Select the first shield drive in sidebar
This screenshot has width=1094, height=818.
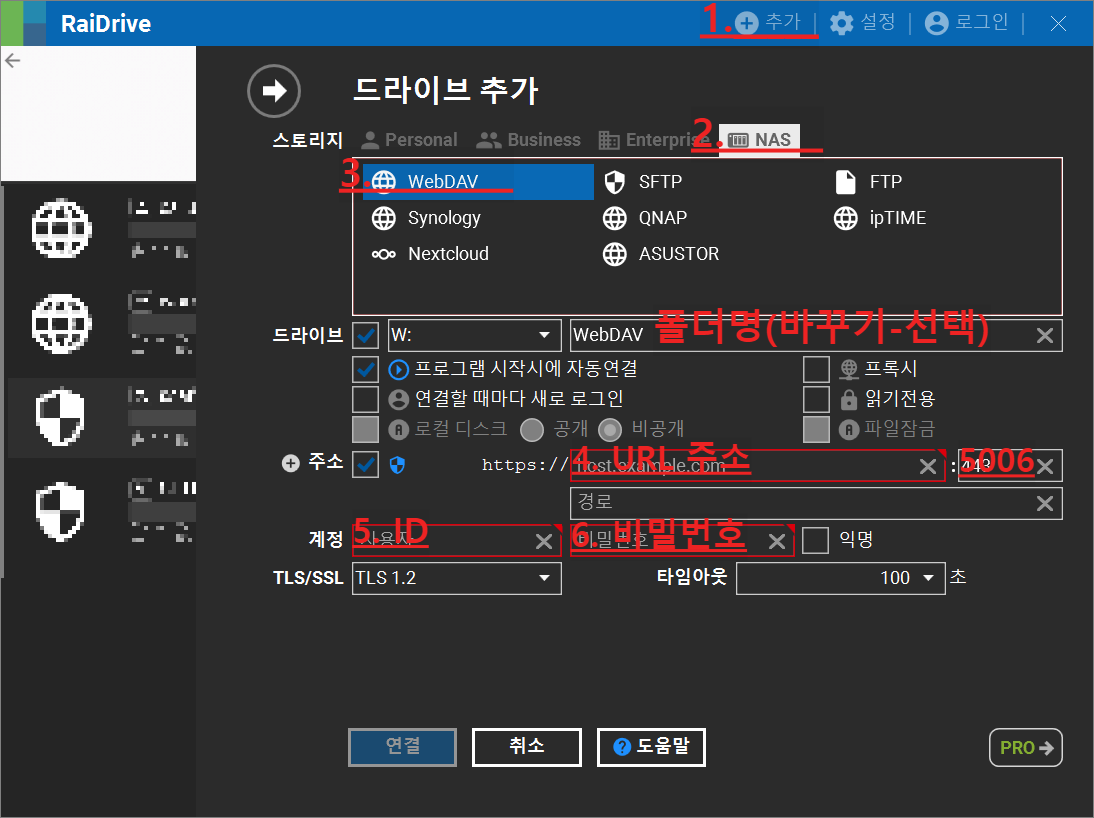(101, 417)
